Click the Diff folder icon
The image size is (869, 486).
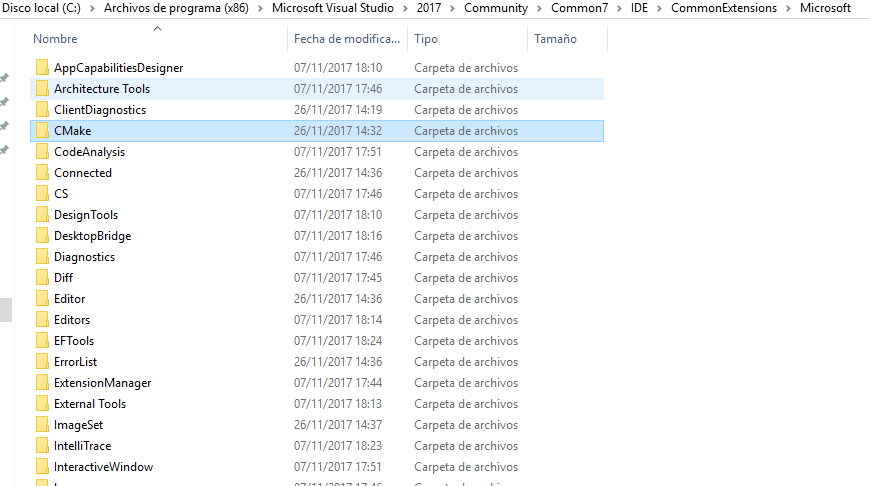click(42, 278)
